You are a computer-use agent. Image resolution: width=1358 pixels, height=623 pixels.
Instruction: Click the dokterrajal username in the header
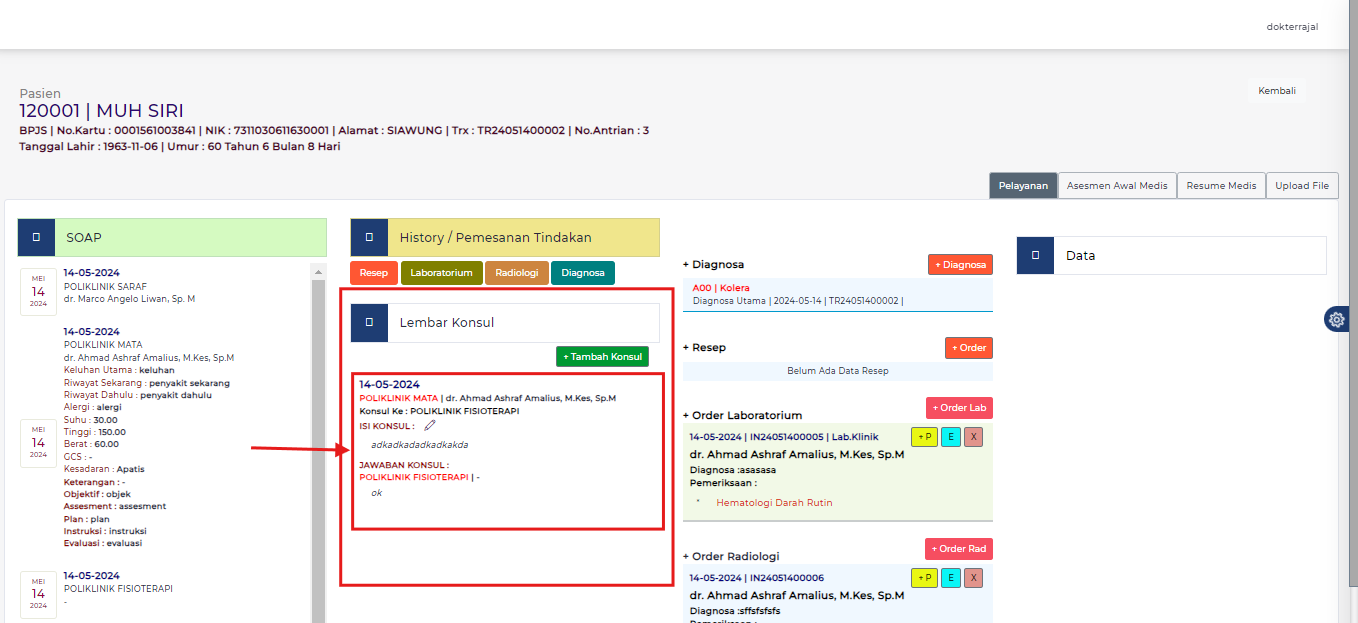[1291, 27]
